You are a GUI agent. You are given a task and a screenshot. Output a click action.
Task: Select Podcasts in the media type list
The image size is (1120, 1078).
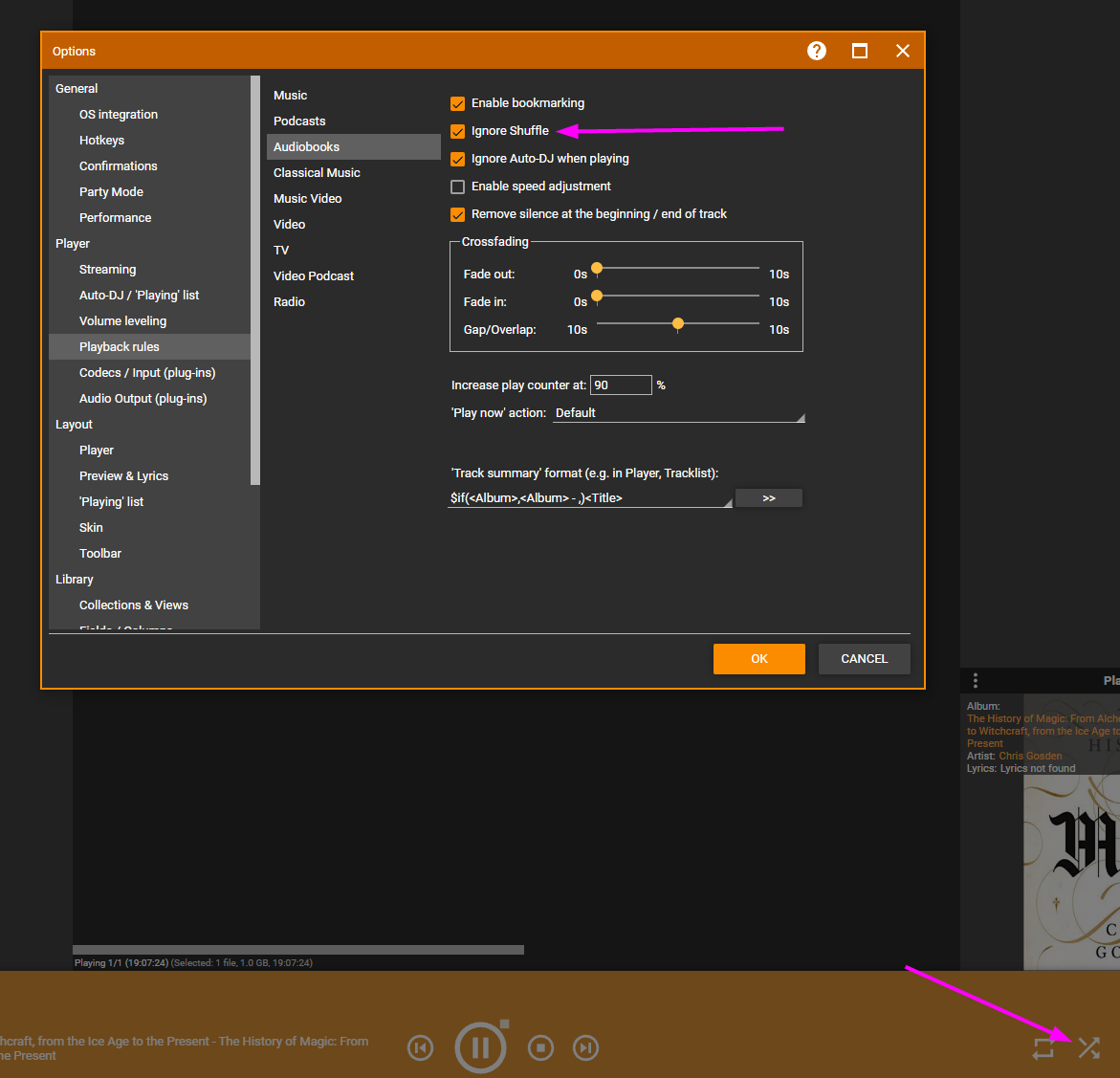coord(299,121)
